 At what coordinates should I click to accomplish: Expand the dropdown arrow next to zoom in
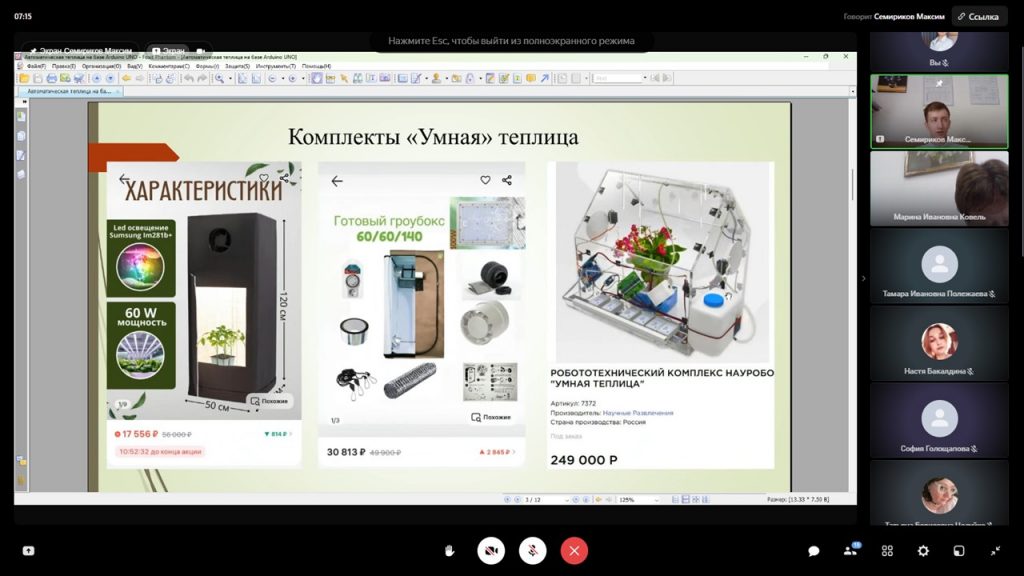(302, 78)
